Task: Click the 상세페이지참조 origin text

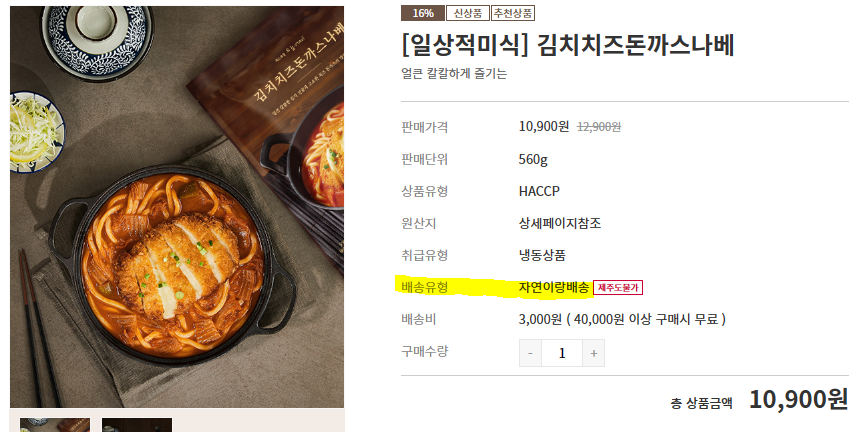Action: click(560, 223)
